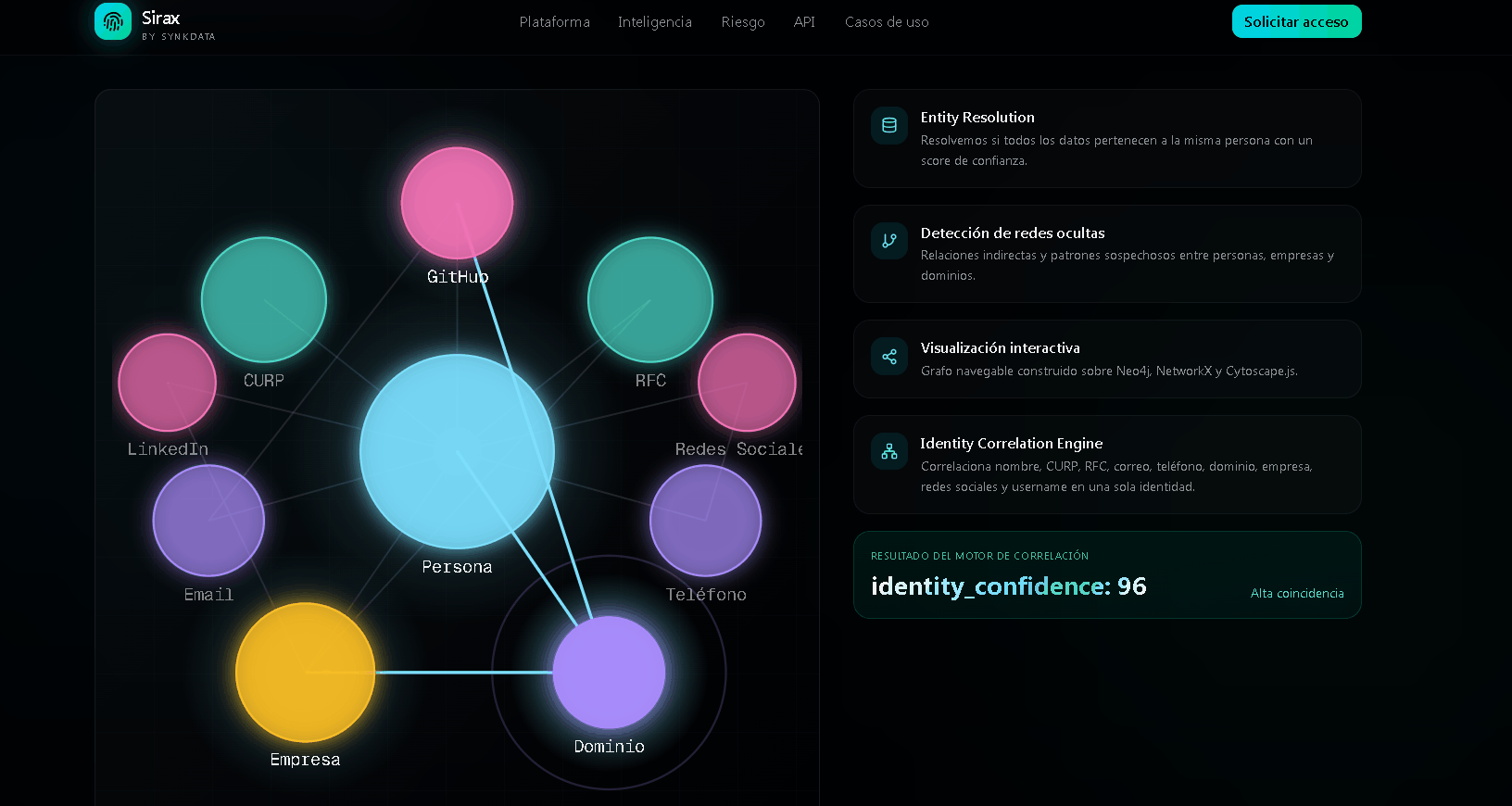Click the Email label text
This screenshot has width=1512, height=806.
pyautogui.click(x=208, y=595)
